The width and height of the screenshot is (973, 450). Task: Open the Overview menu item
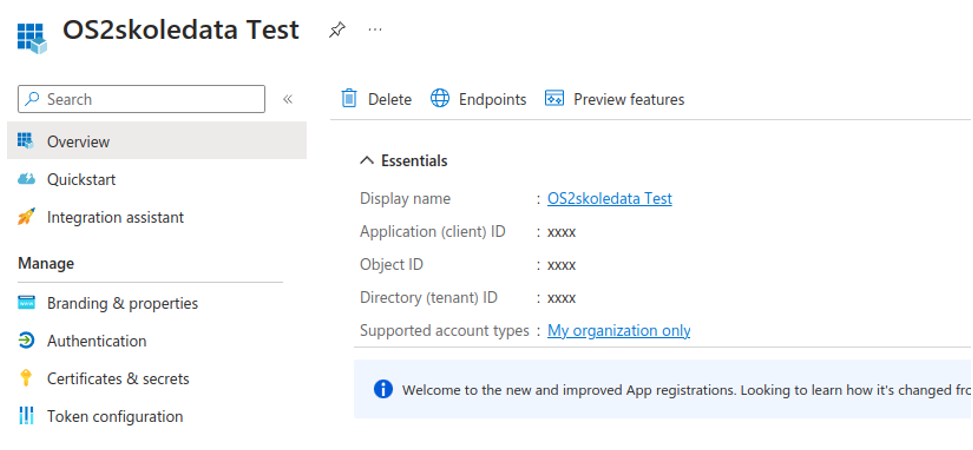click(156, 141)
